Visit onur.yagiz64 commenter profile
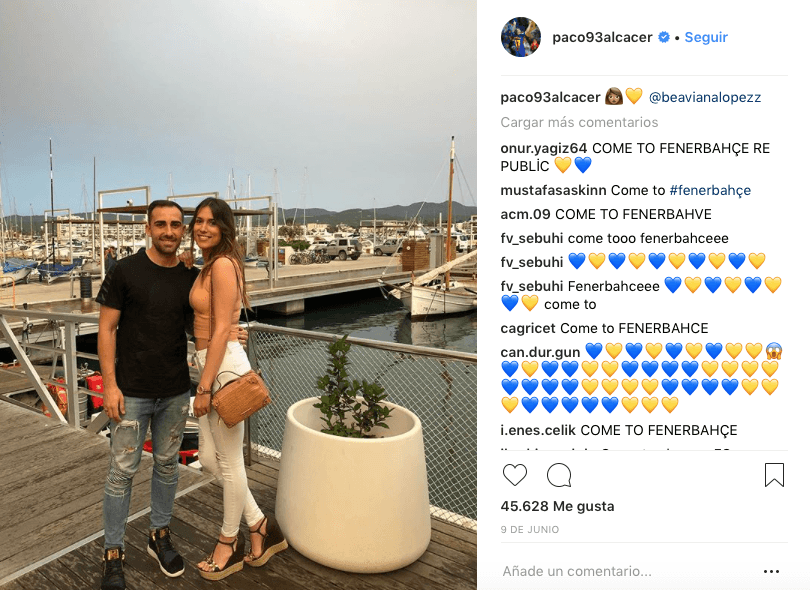 pyautogui.click(x=543, y=148)
